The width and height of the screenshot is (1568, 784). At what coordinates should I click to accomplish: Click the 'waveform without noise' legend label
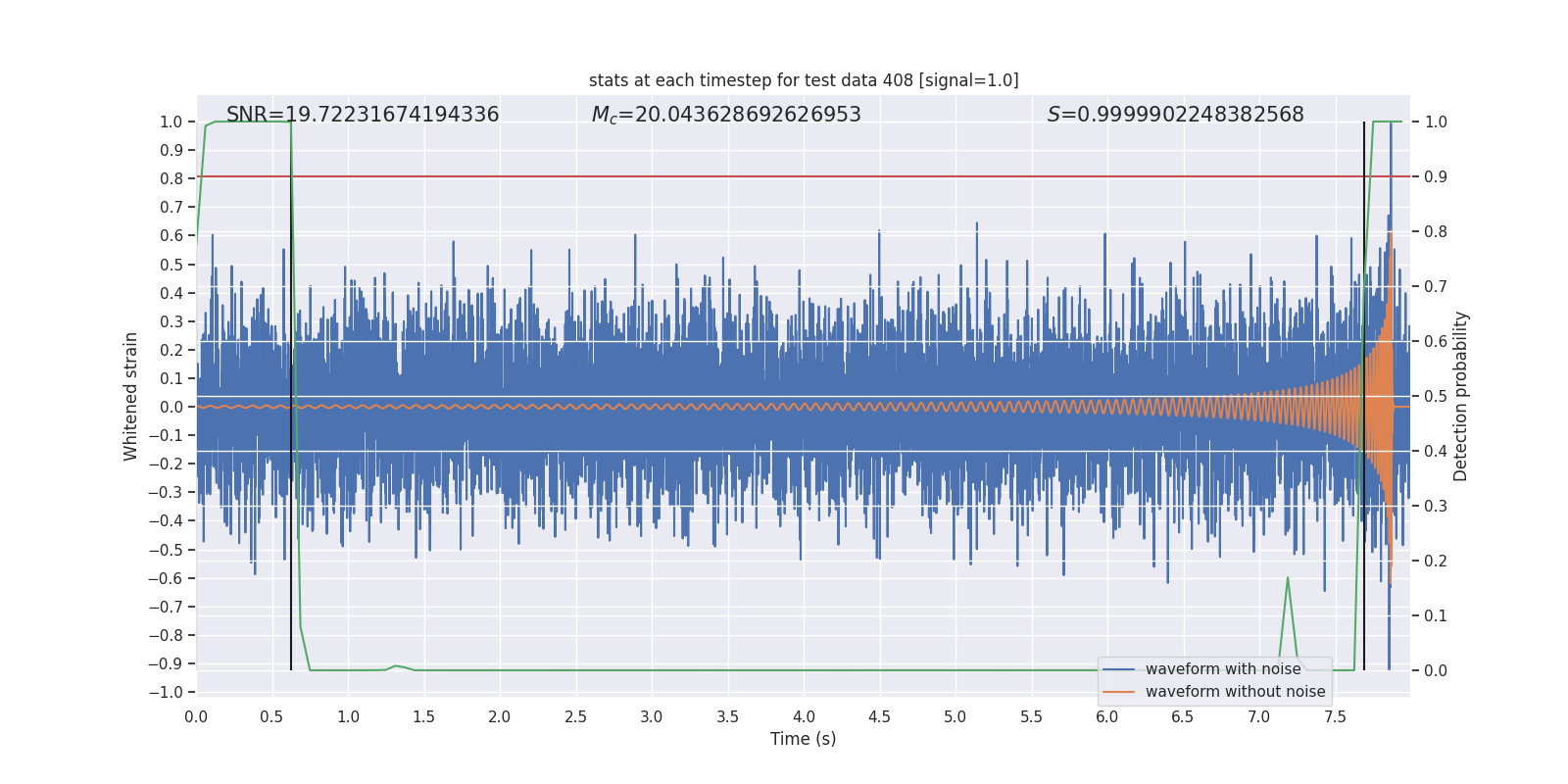tap(1235, 692)
